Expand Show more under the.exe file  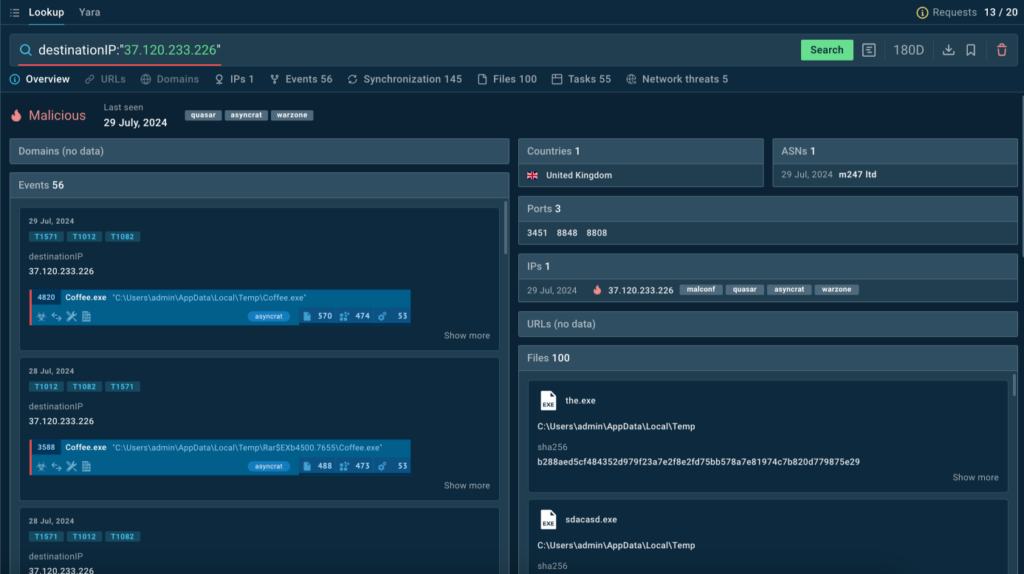(975, 478)
